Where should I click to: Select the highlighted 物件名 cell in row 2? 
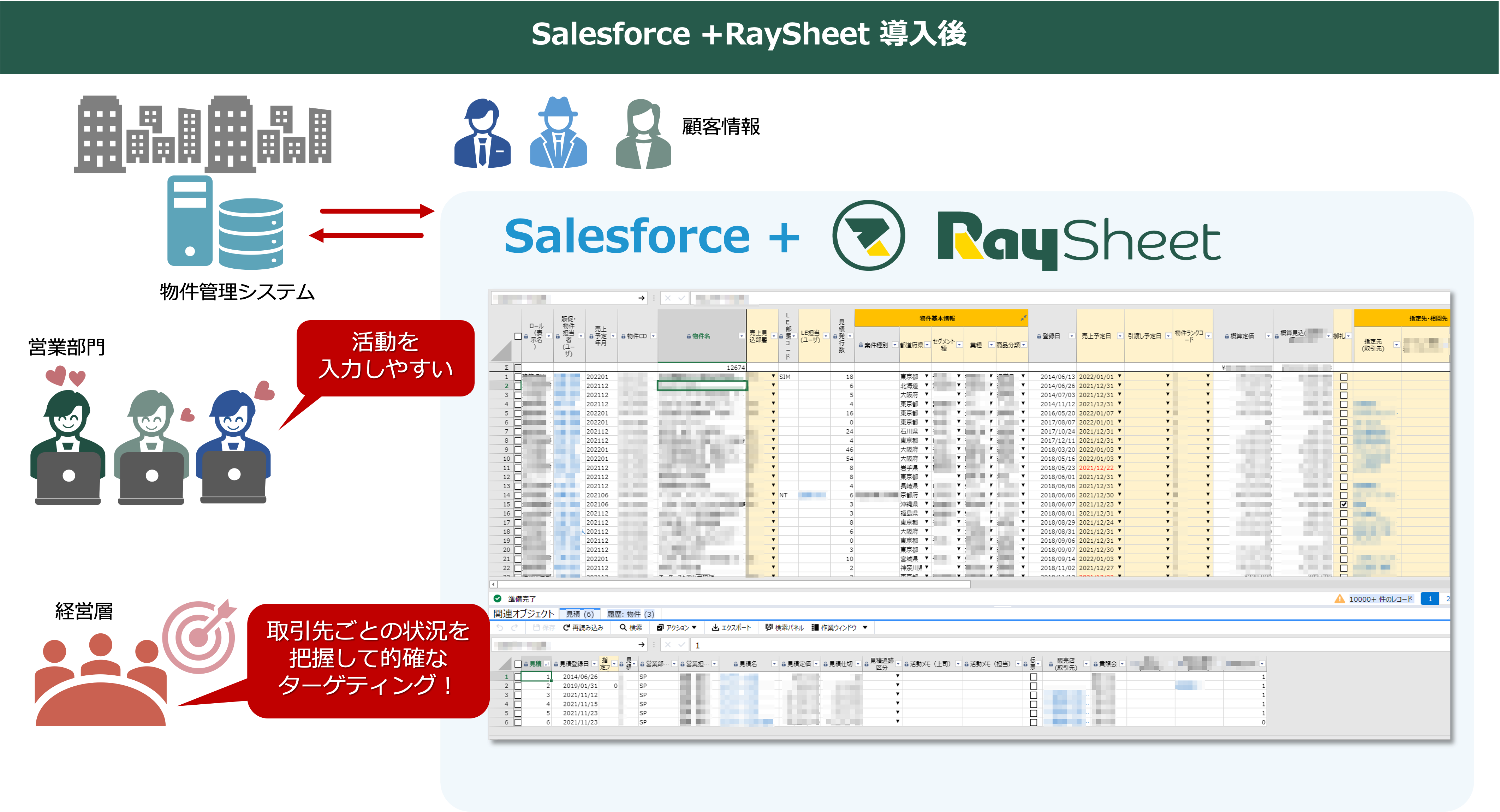point(702,385)
